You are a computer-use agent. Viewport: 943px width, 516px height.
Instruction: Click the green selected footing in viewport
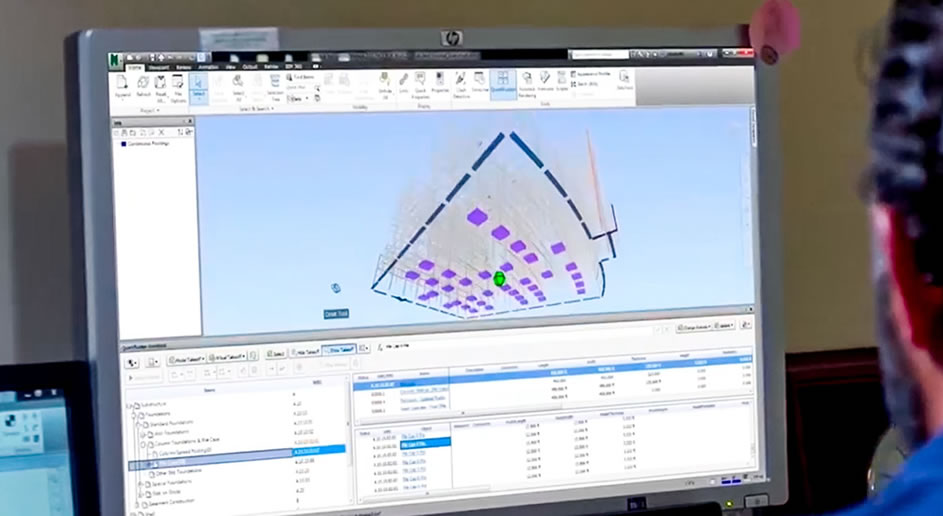(499, 278)
